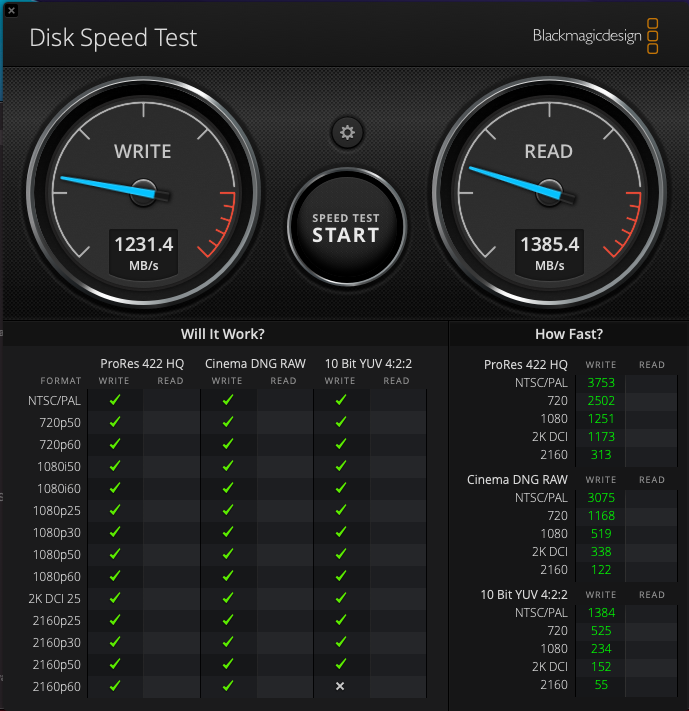The height and width of the screenshot is (711, 689).
Task: Click the 'ProRes 422 HQ' header in Will It Work
Action: pos(142,364)
